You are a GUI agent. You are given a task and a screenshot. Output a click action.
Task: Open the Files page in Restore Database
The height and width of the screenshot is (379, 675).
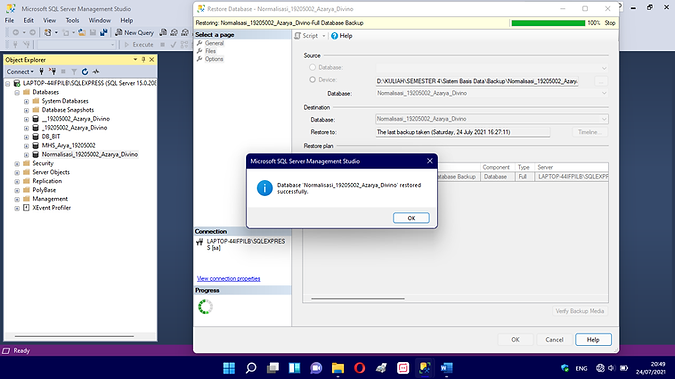(x=211, y=51)
